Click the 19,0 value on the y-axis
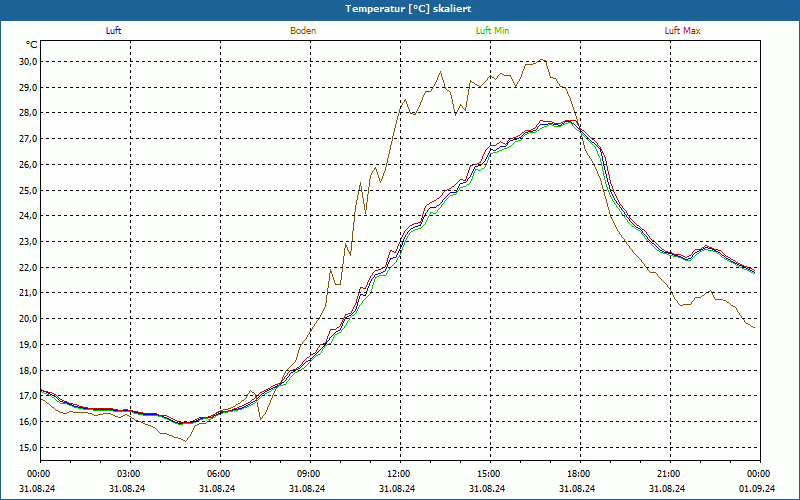Screen dimensions: 800x500 tap(29, 345)
